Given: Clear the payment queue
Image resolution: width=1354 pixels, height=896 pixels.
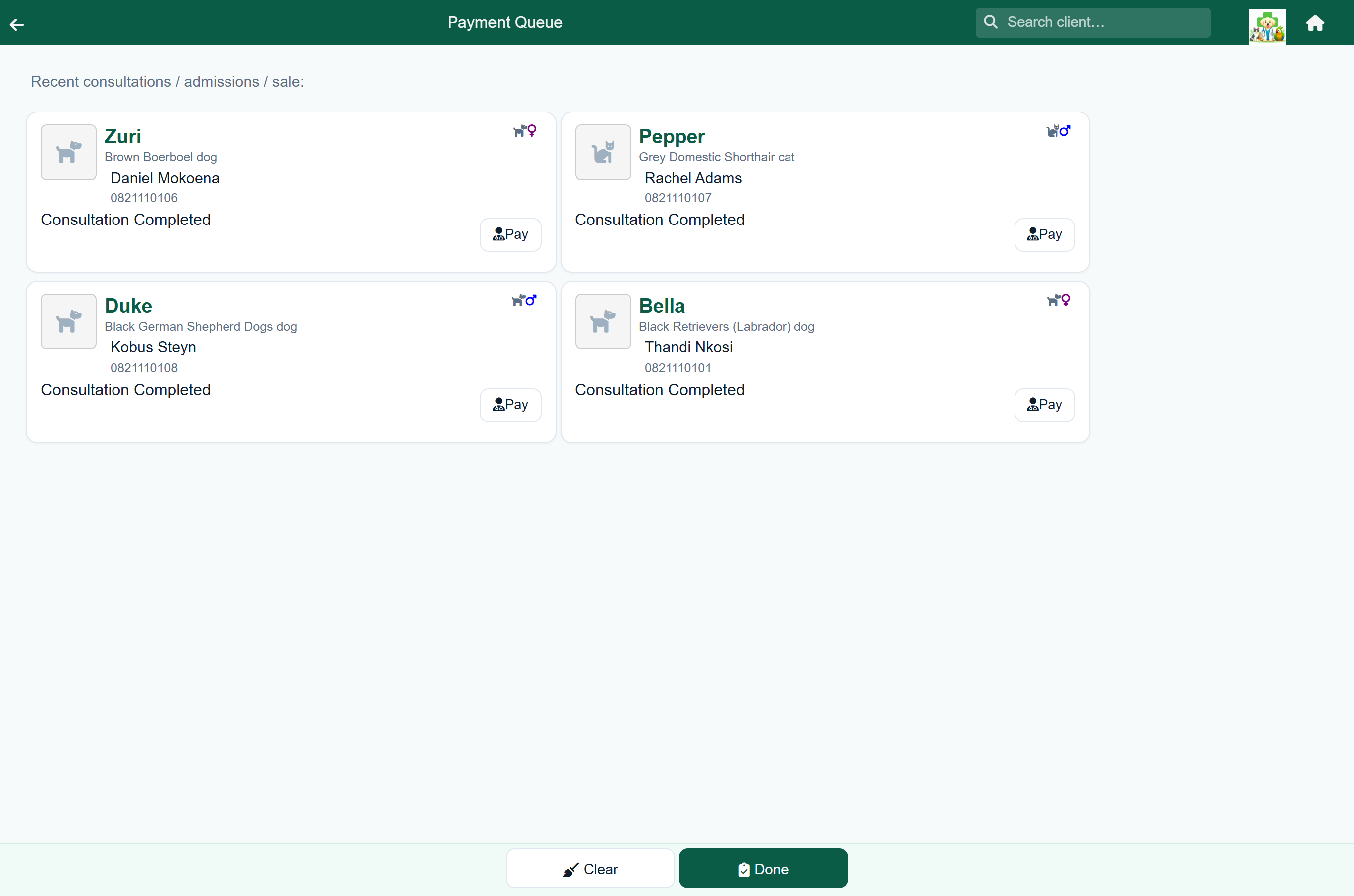Looking at the screenshot, I should pos(590,869).
